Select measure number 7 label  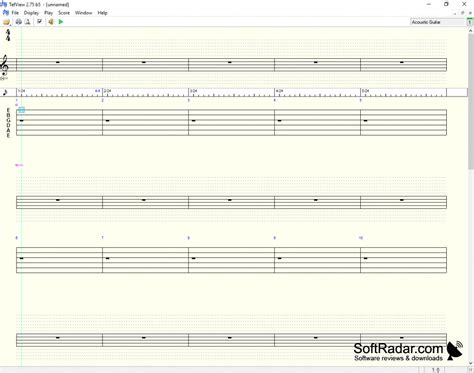point(103,238)
